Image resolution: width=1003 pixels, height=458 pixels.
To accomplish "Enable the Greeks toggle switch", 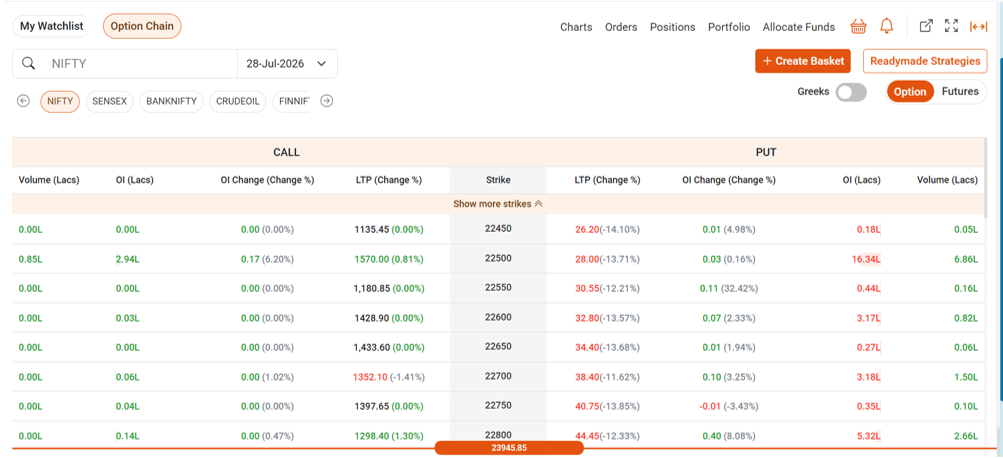I will pyautogui.click(x=851, y=92).
